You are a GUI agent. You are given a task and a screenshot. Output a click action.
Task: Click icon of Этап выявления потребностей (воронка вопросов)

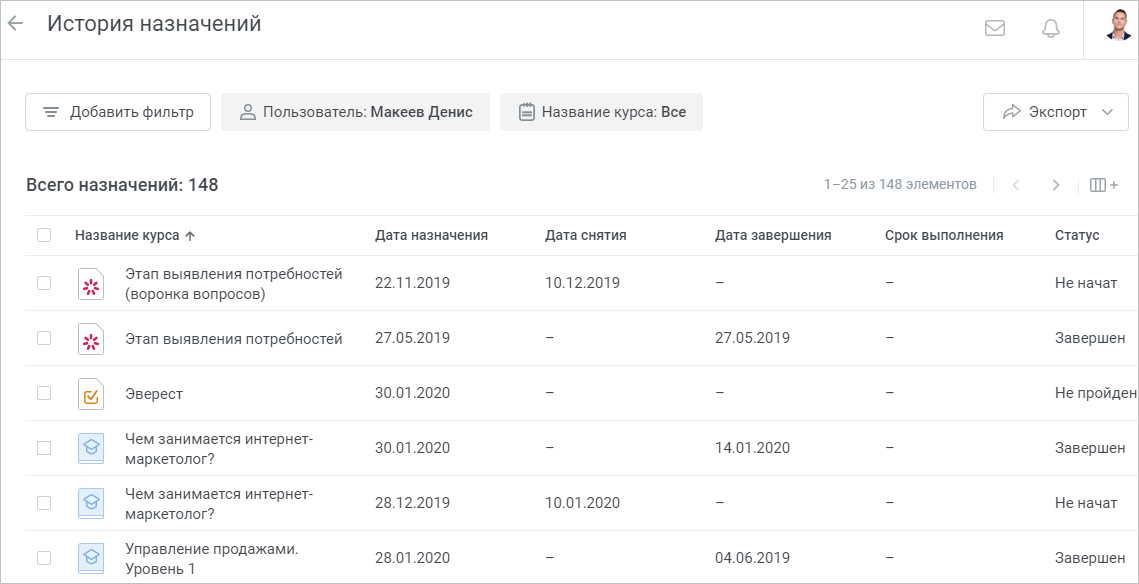click(x=92, y=284)
